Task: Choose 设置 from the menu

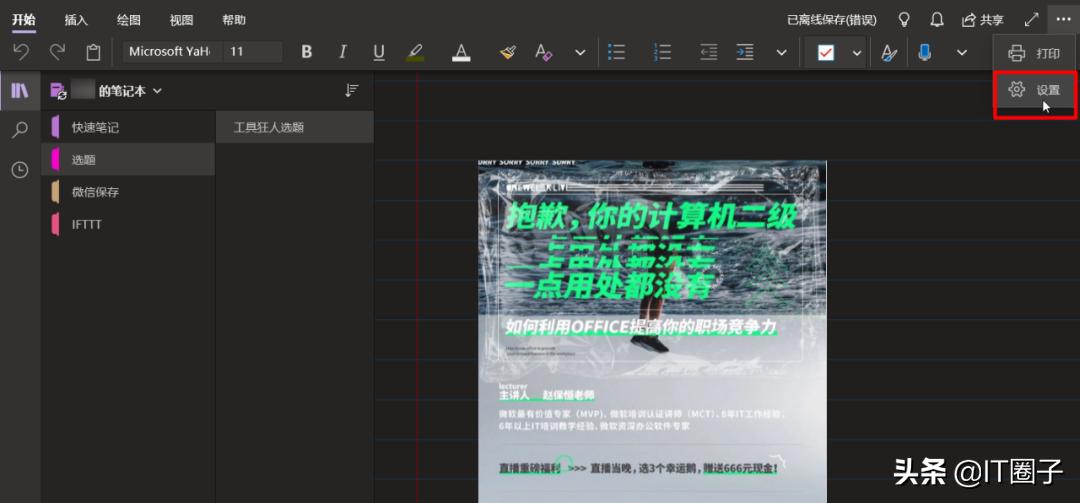Action: (1034, 90)
